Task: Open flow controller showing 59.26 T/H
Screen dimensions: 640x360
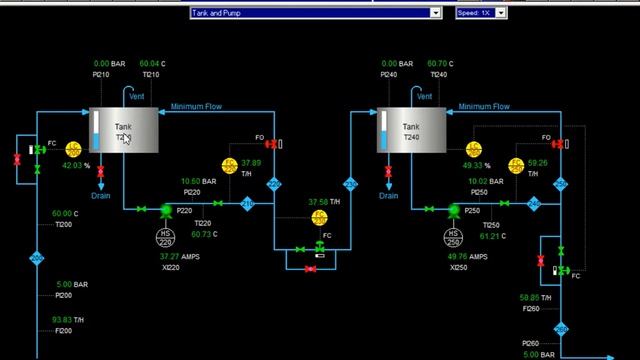Action: (x=516, y=166)
